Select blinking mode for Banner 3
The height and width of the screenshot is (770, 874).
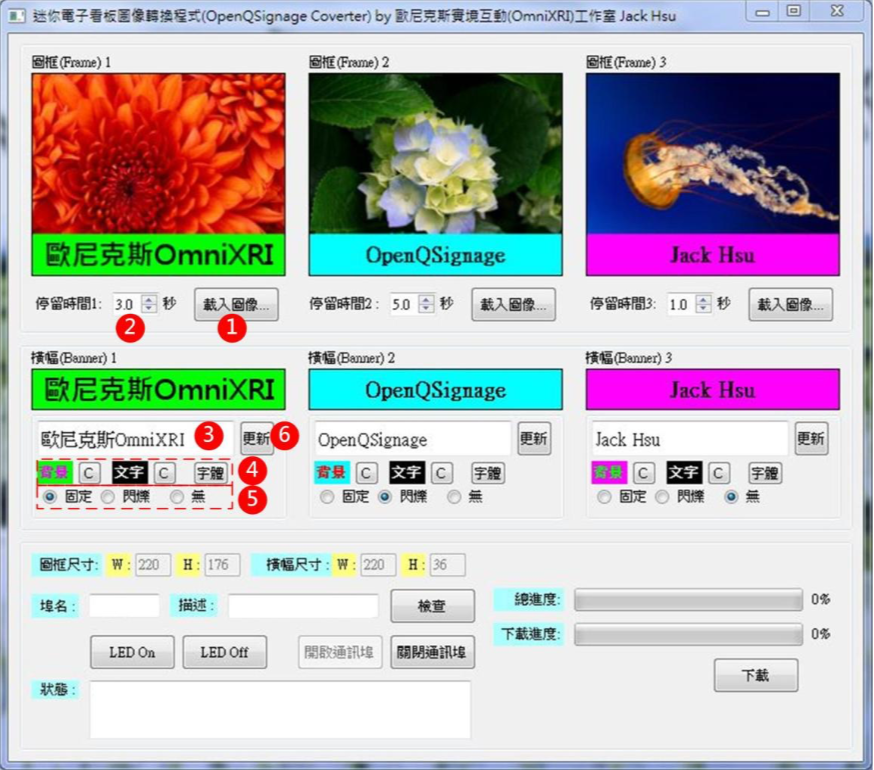pos(662,496)
